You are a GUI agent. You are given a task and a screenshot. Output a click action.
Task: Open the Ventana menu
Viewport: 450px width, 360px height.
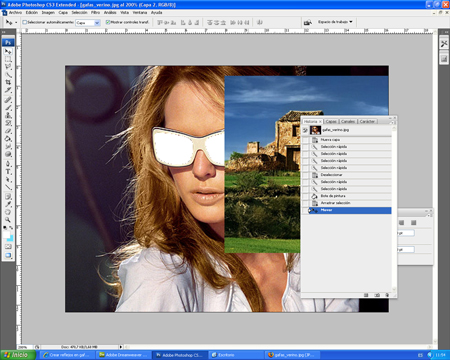tap(140, 13)
